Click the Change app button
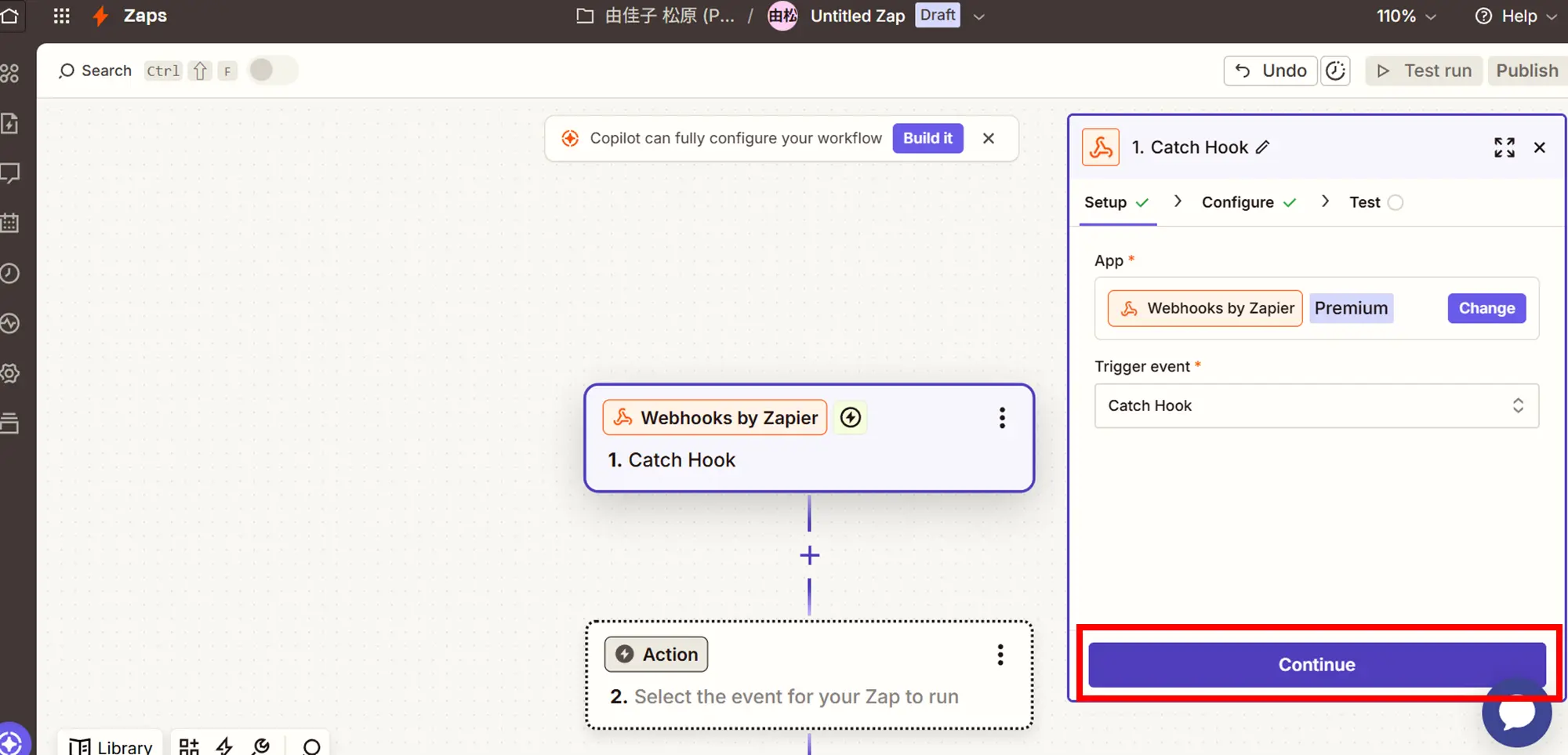Viewport: 1568px width, 755px height. point(1486,308)
